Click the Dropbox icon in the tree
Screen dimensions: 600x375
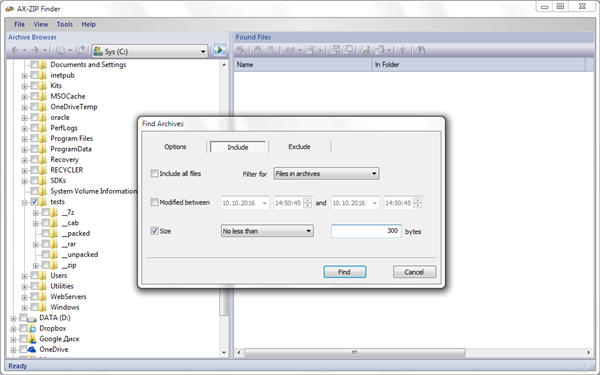[x=33, y=328]
